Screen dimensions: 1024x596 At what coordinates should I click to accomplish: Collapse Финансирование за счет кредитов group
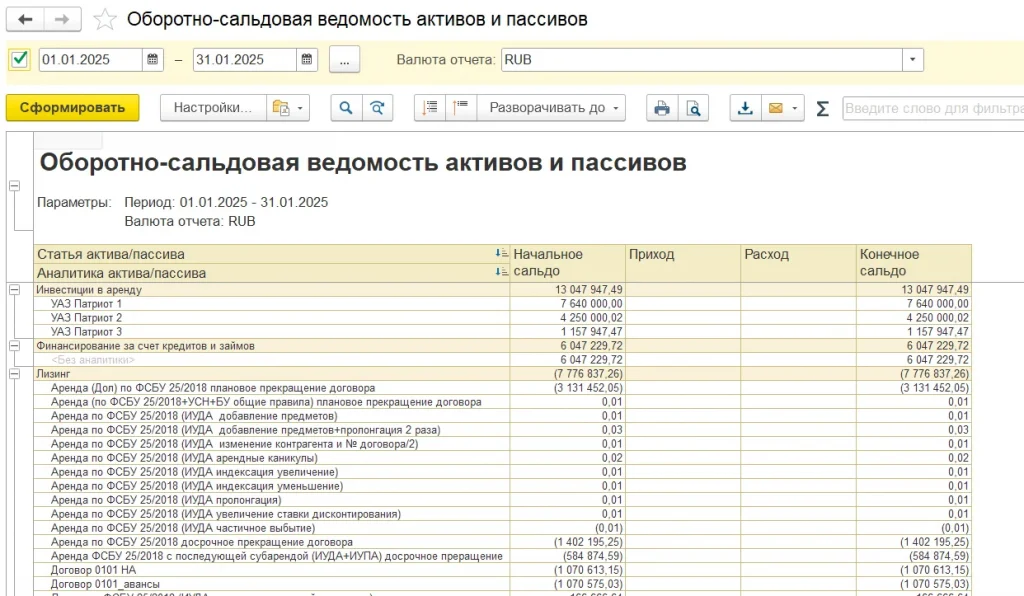tap(14, 346)
